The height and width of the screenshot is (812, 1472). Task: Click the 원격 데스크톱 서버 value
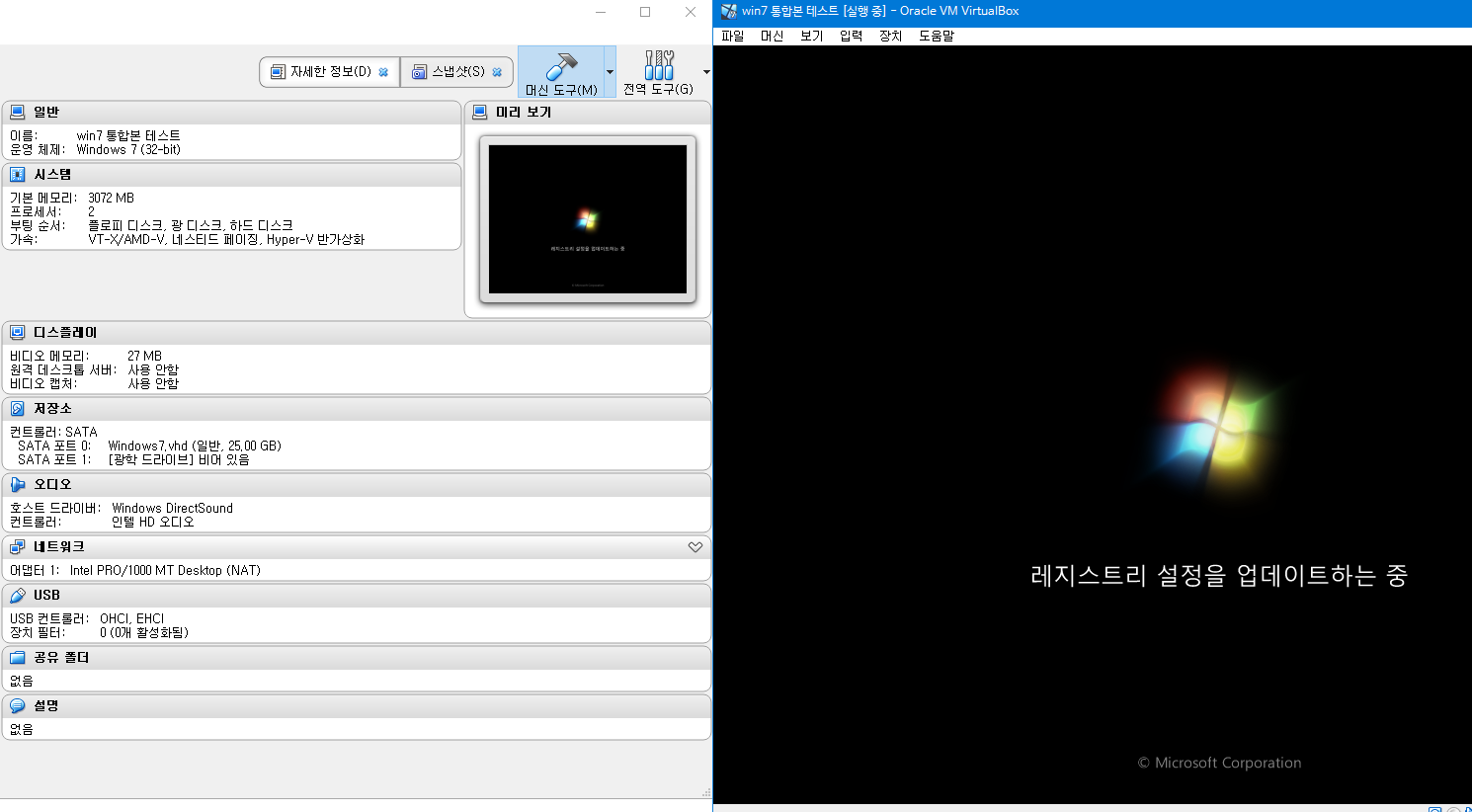(153, 369)
